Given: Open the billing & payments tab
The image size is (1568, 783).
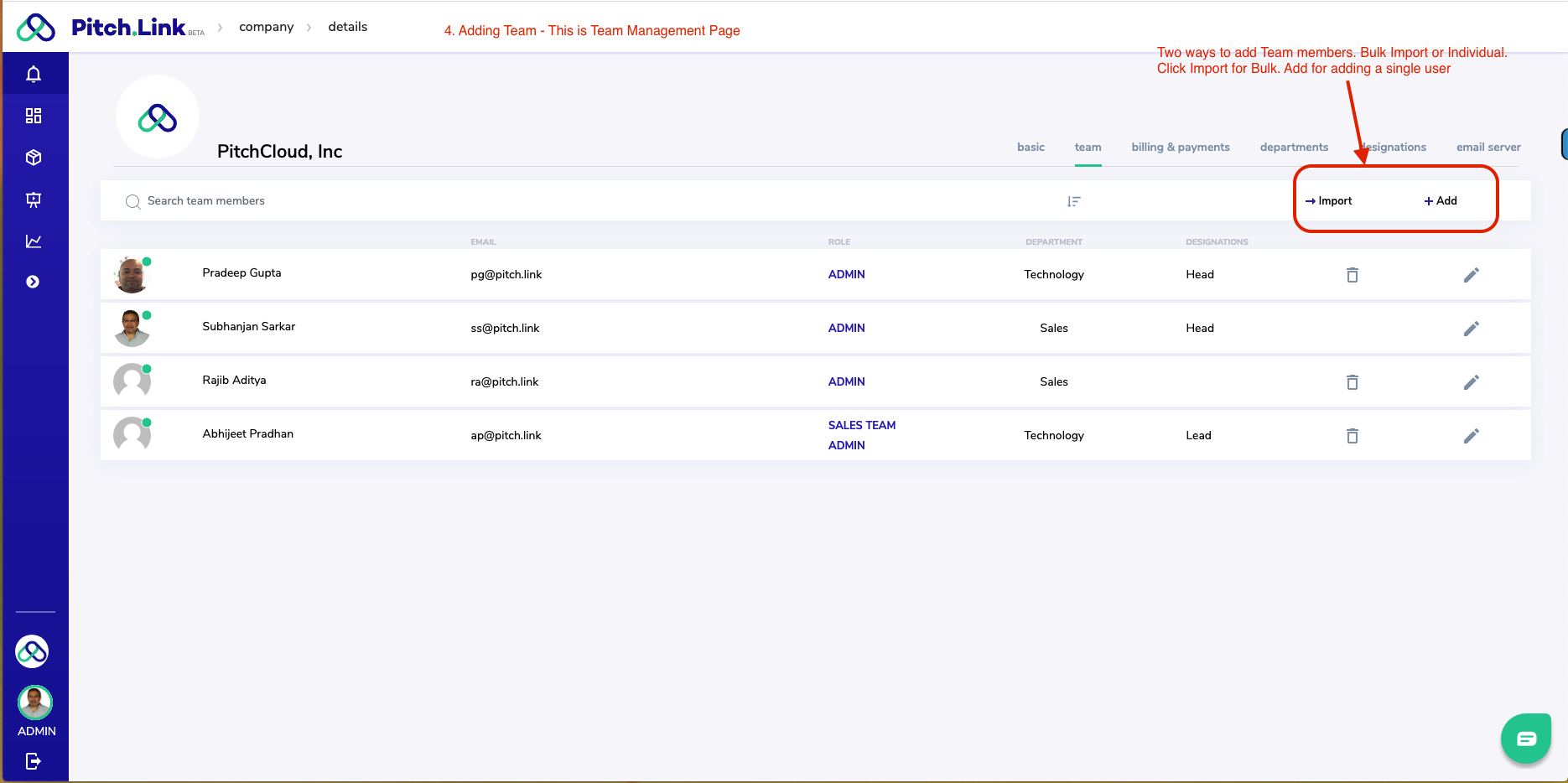Looking at the screenshot, I should pos(1181,147).
